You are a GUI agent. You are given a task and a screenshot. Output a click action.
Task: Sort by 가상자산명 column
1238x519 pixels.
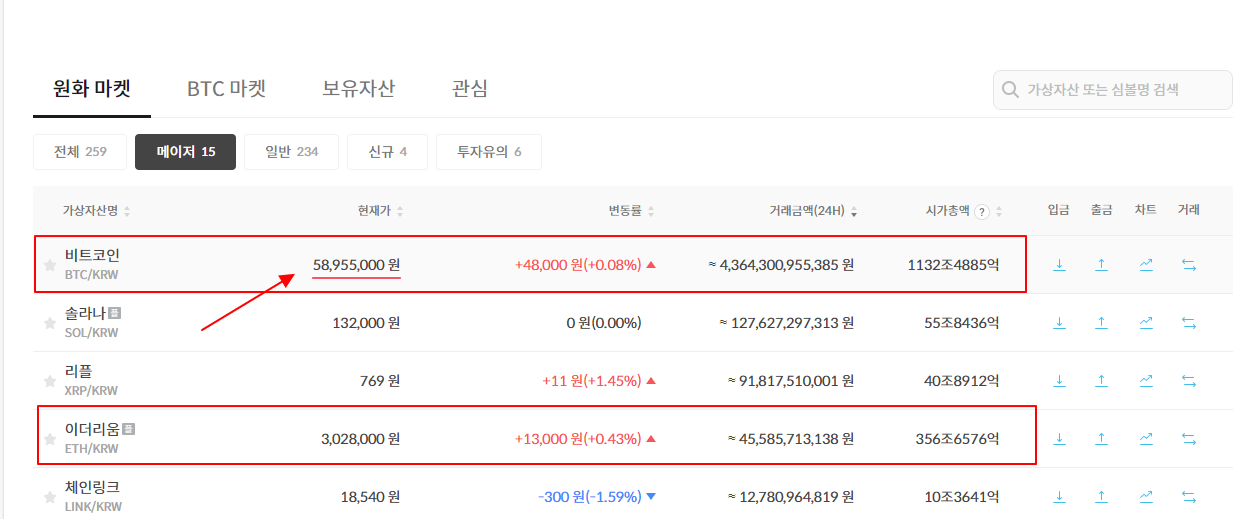(96, 211)
